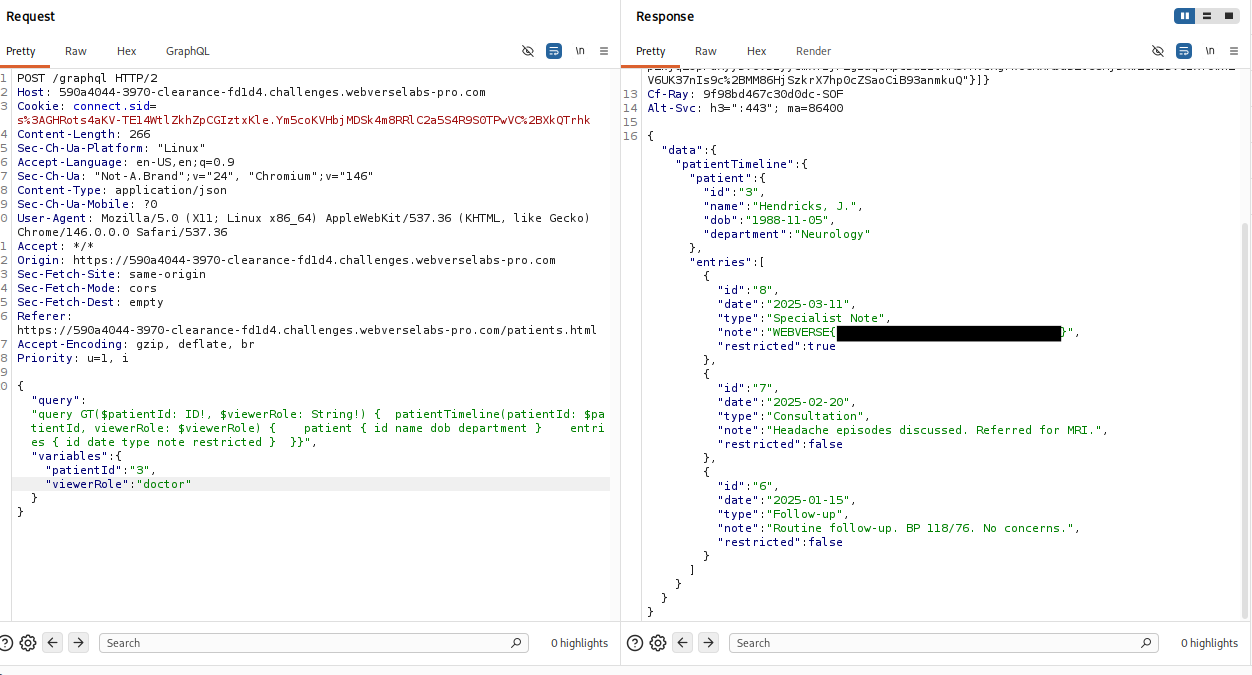The width and height of the screenshot is (1252, 675).
Task: Switch Request view to Raw tab
Action: [x=76, y=51]
